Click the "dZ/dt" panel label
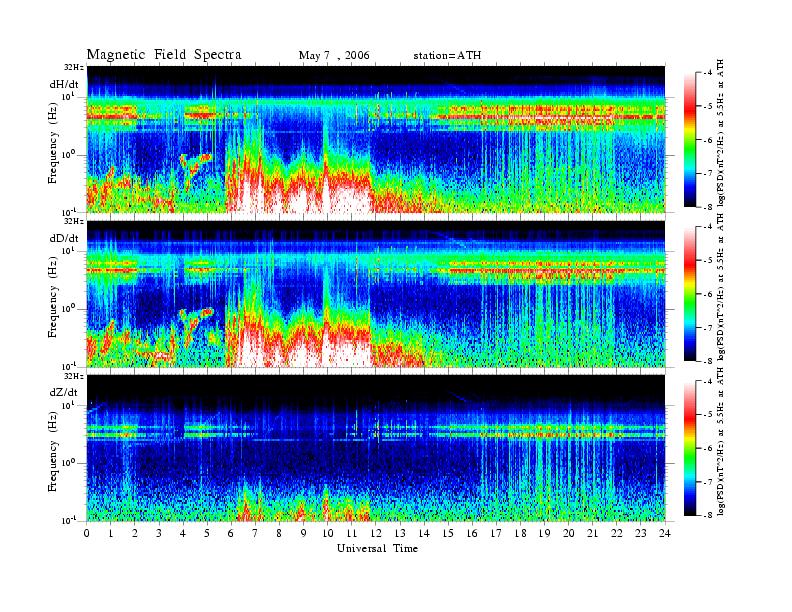The width and height of the screenshot is (792, 612). [x=64, y=392]
